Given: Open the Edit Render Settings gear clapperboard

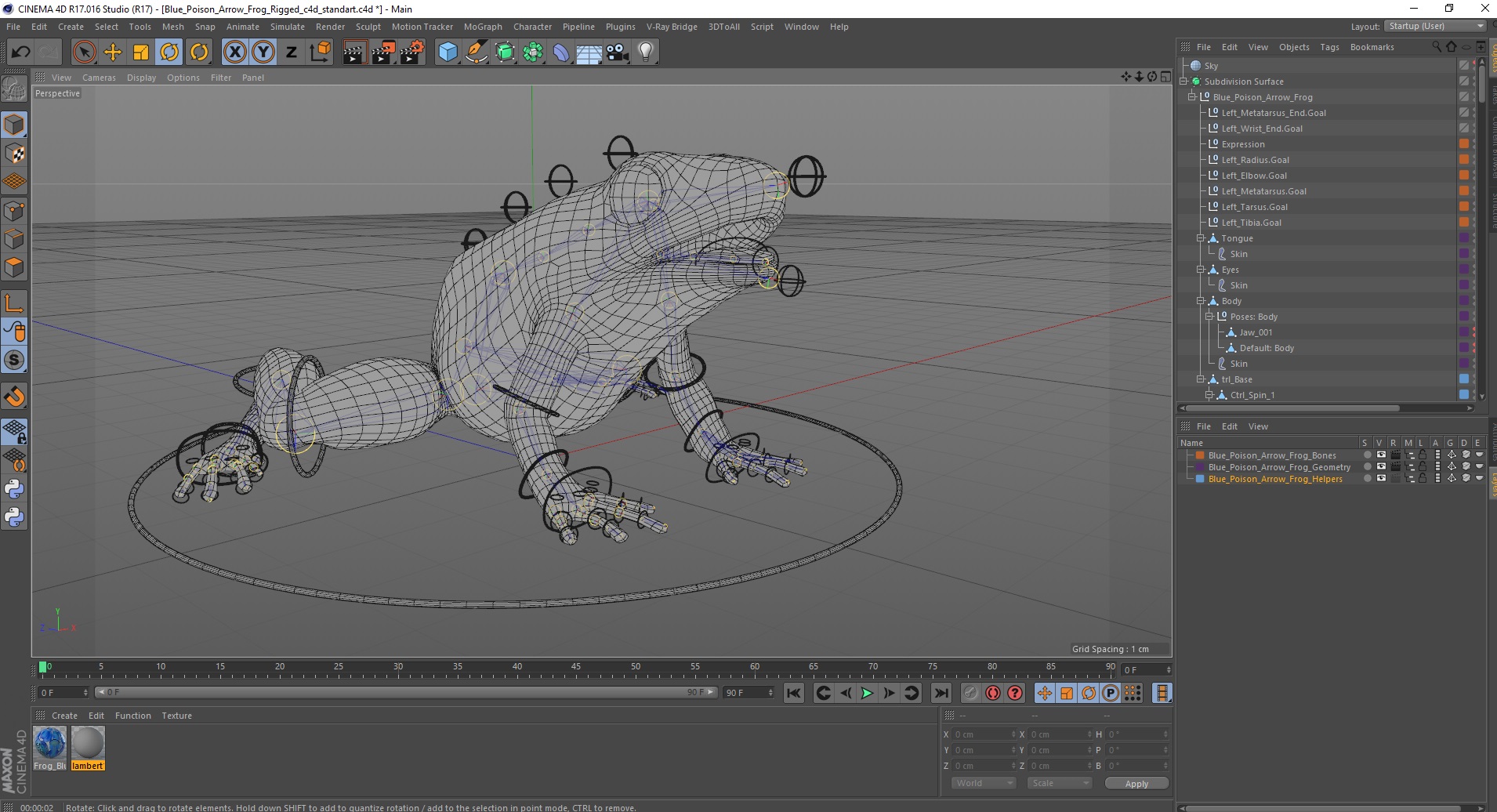Looking at the screenshot, I should click(412, 53).
